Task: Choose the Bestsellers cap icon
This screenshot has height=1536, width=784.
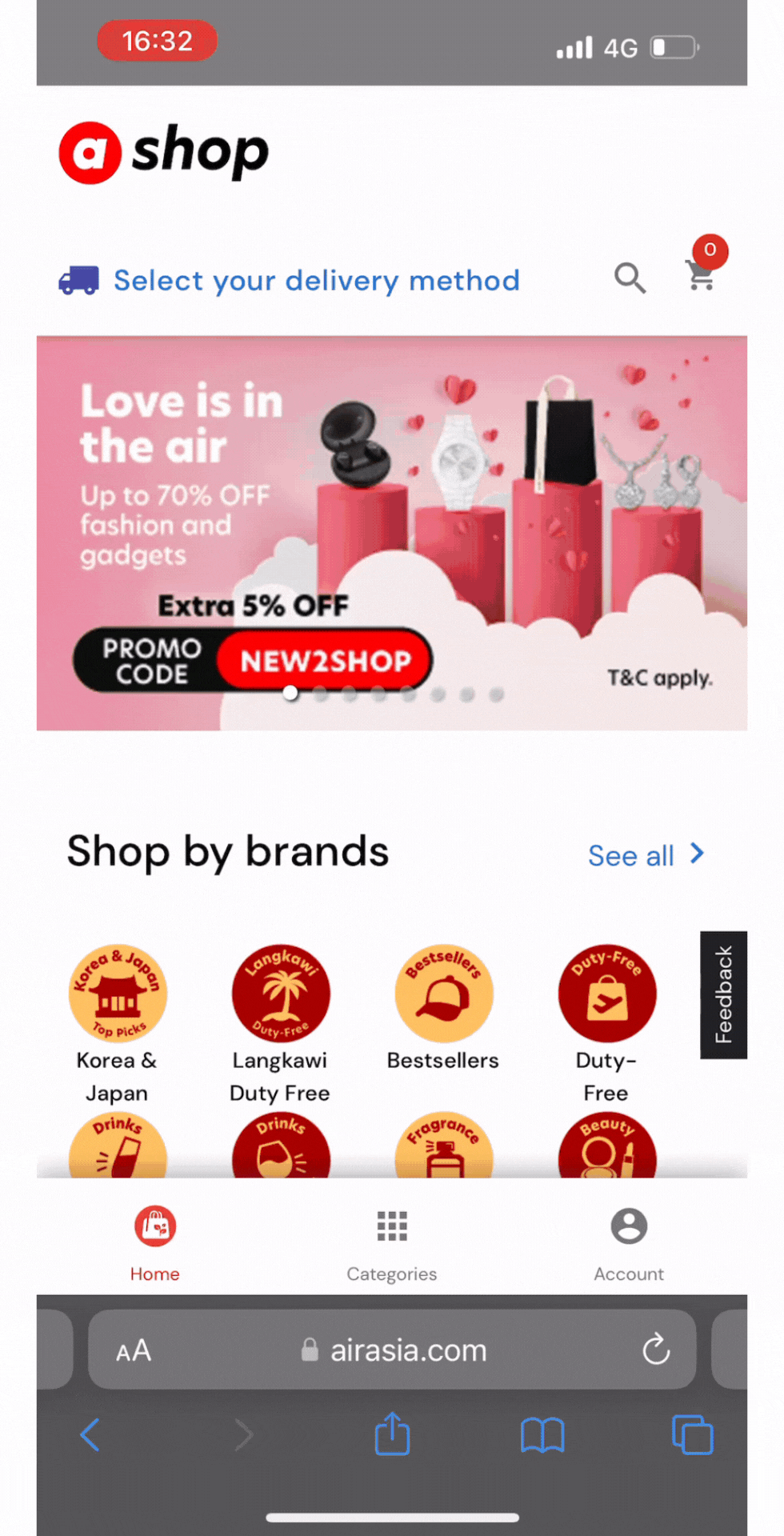Action: pyautogui.click(x=444, y=993)
